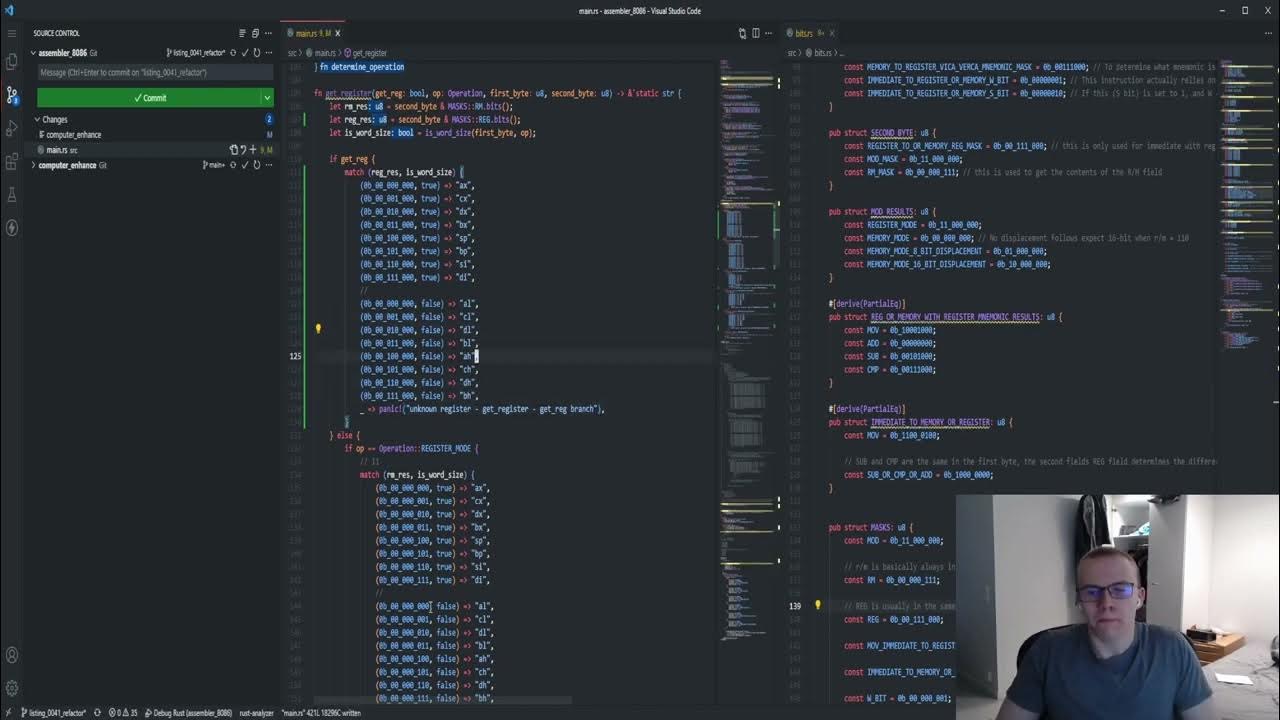Click sticky scroll line fn determine_operation
1280x720 pixels.
tap(362, 67)
